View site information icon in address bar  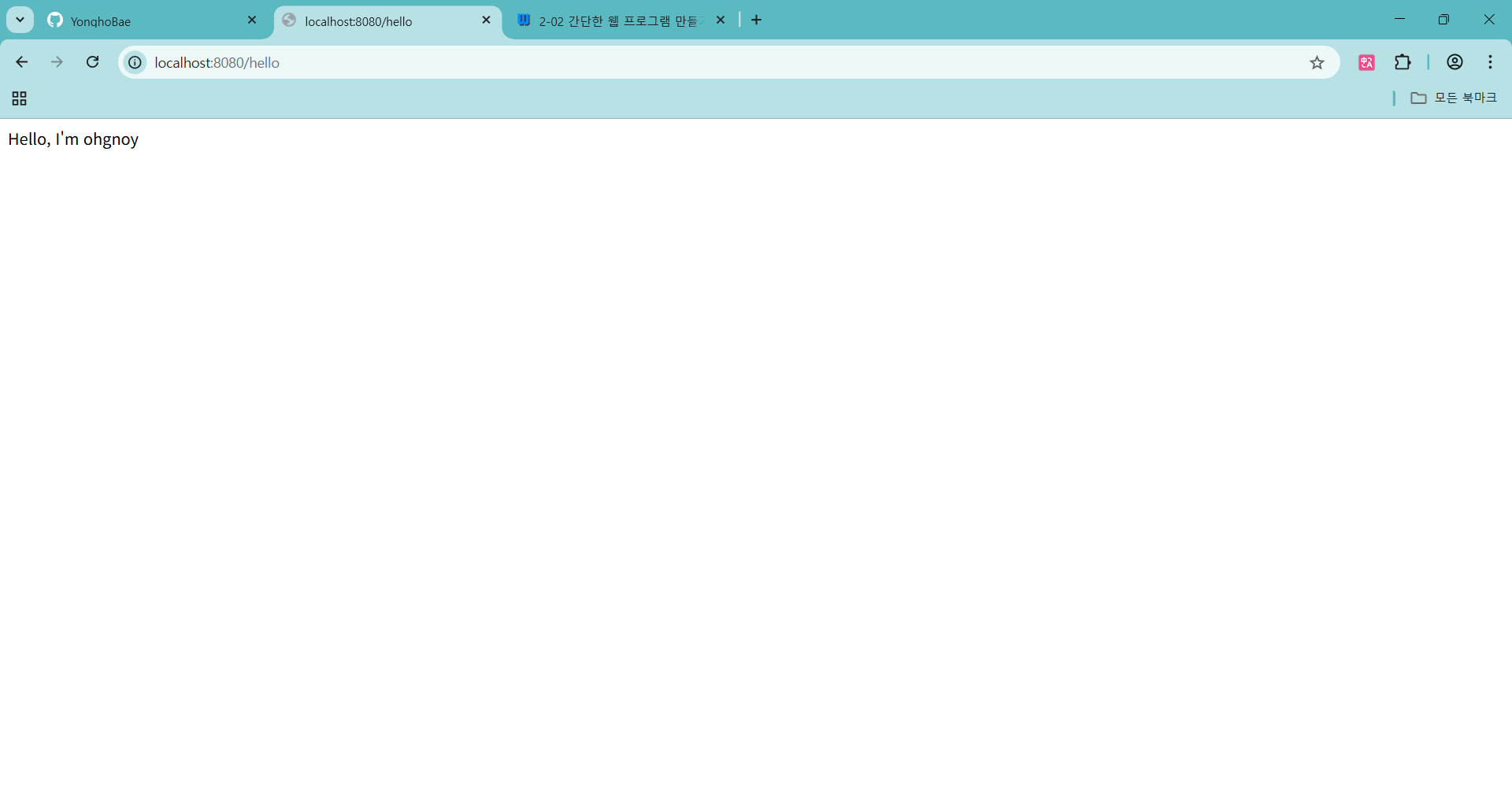135,62
